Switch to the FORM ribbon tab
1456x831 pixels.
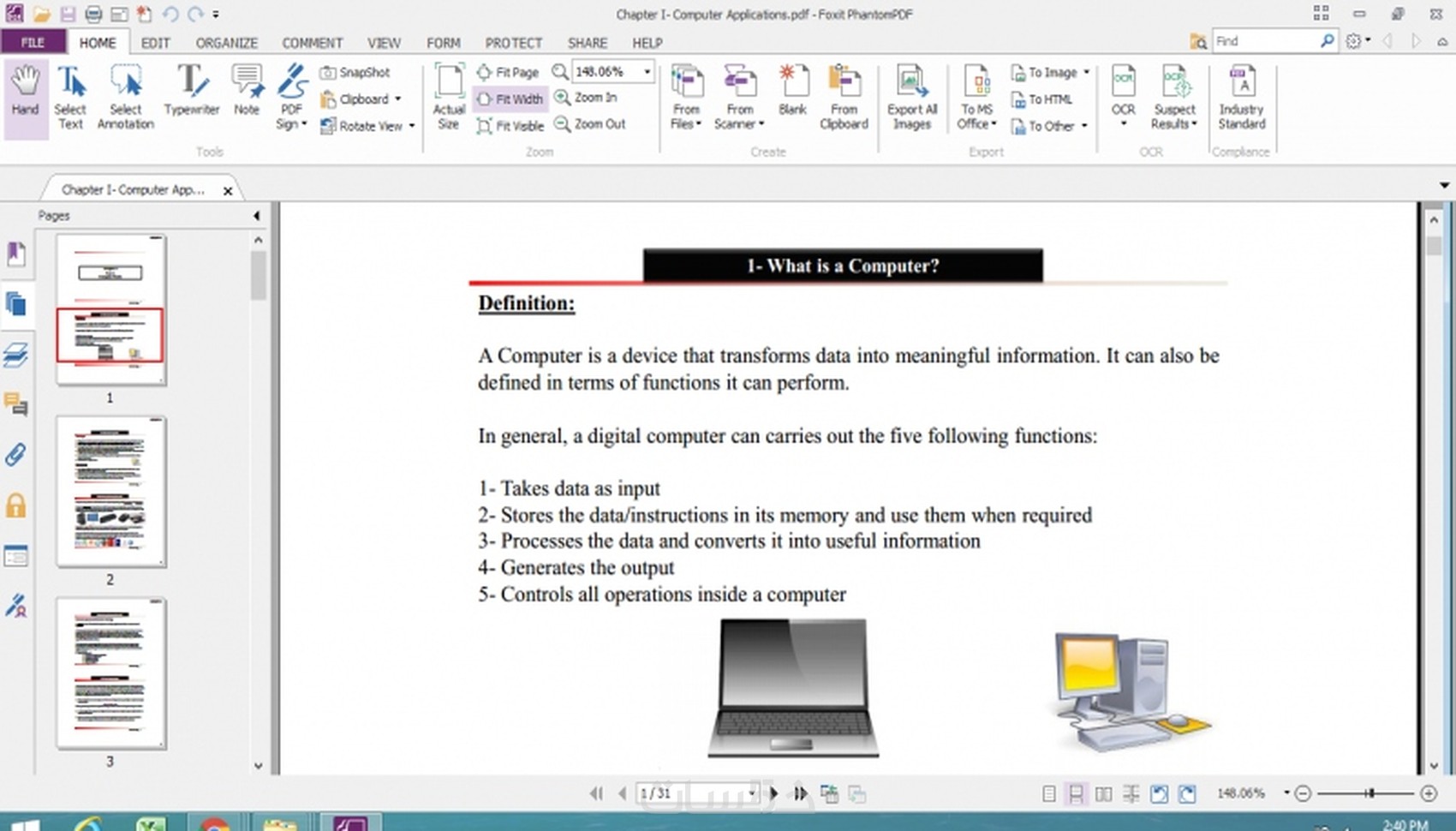444,43
